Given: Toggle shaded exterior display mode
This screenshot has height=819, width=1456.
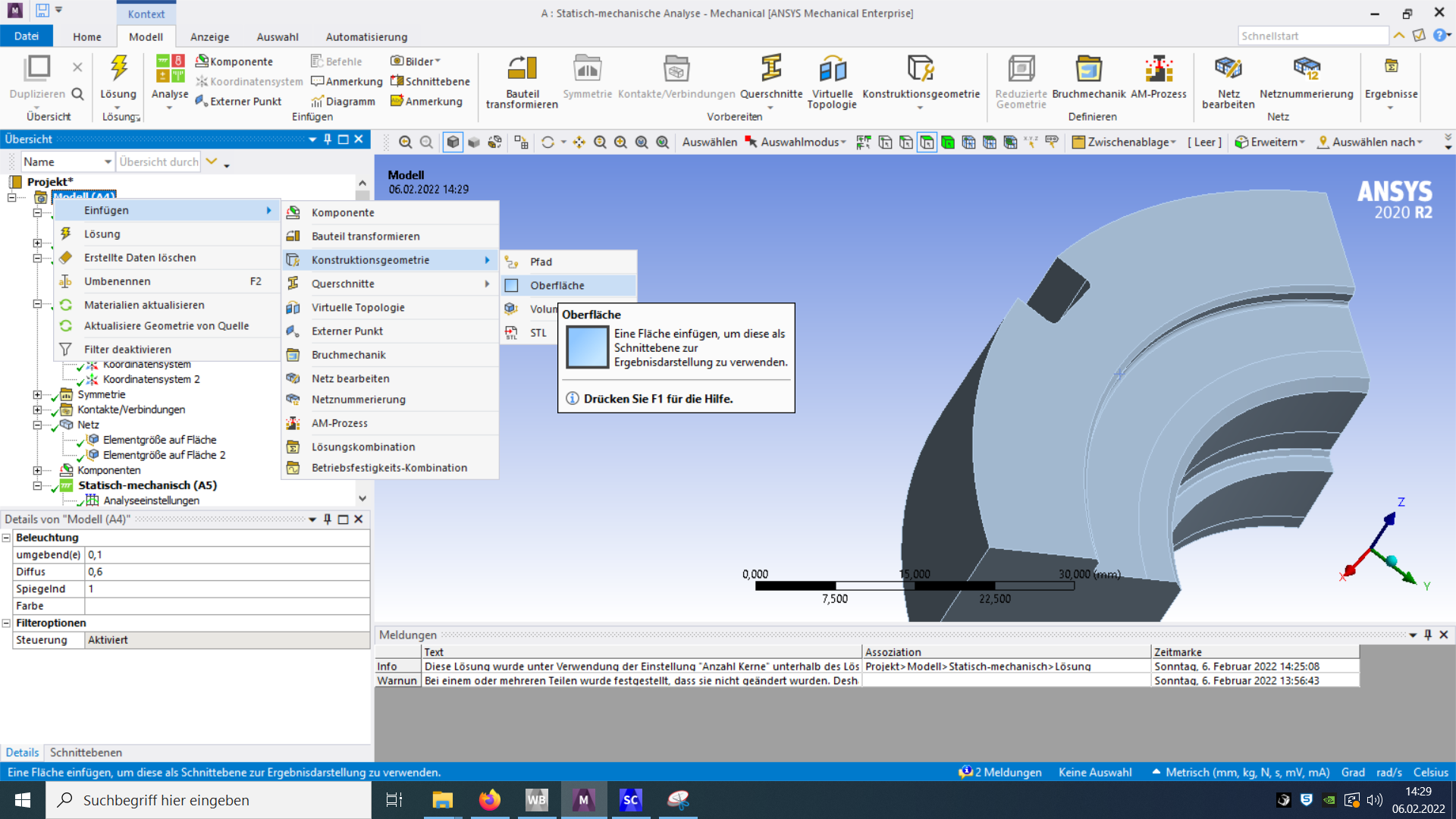Looking at the screenshot, I should (474, 142).
